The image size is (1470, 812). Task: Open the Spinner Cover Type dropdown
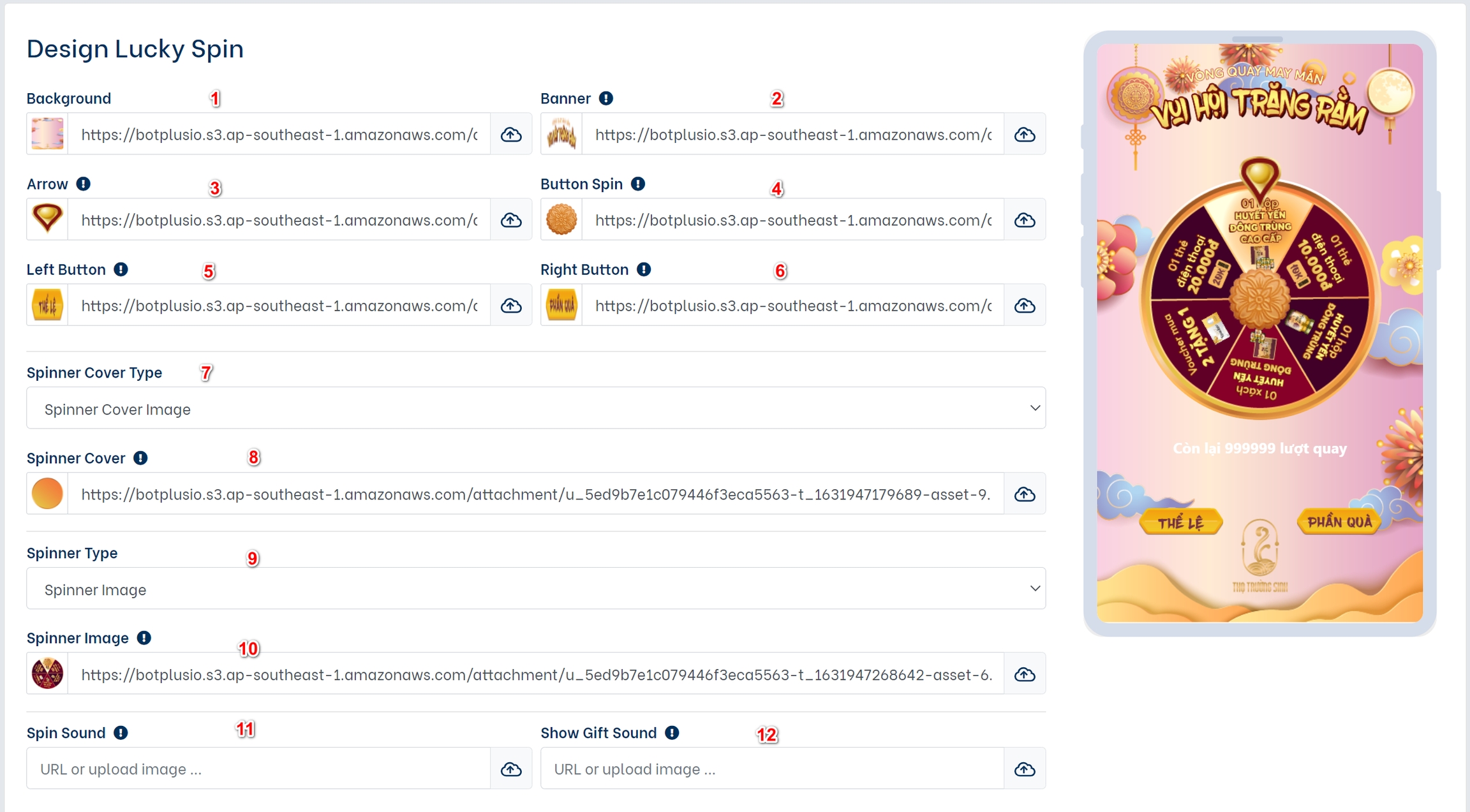tap(535, 408)
